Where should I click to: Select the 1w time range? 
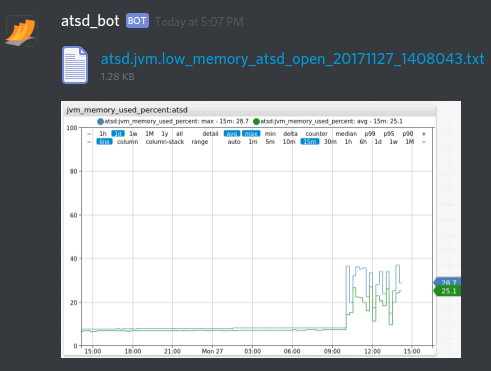point(133,134)
